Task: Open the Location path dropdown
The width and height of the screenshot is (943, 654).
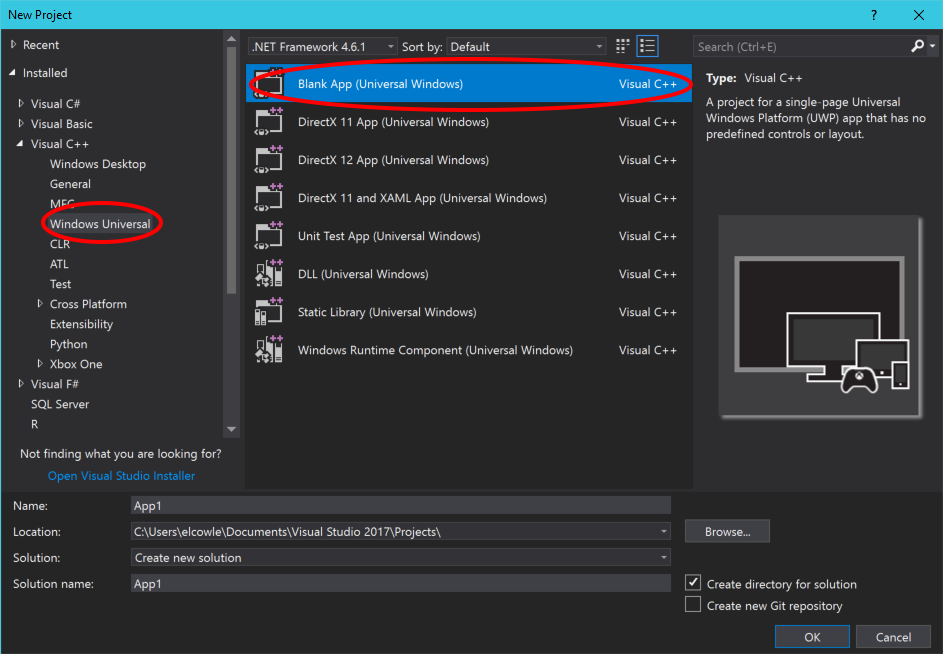Action: [663, 532]
